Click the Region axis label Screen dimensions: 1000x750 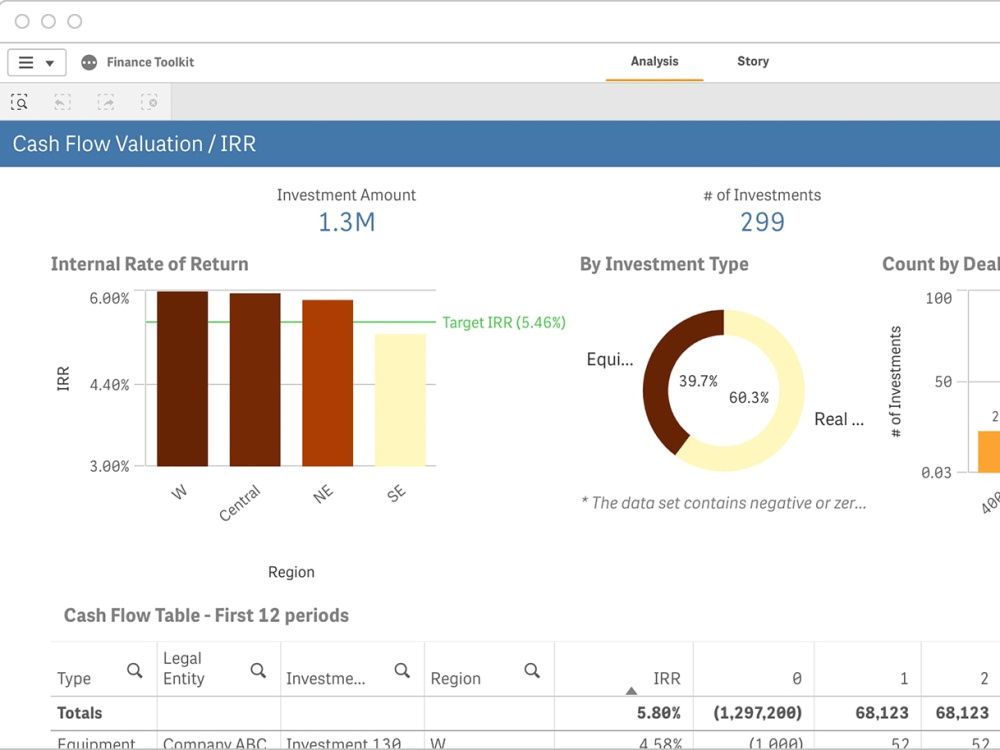(291, 572)
